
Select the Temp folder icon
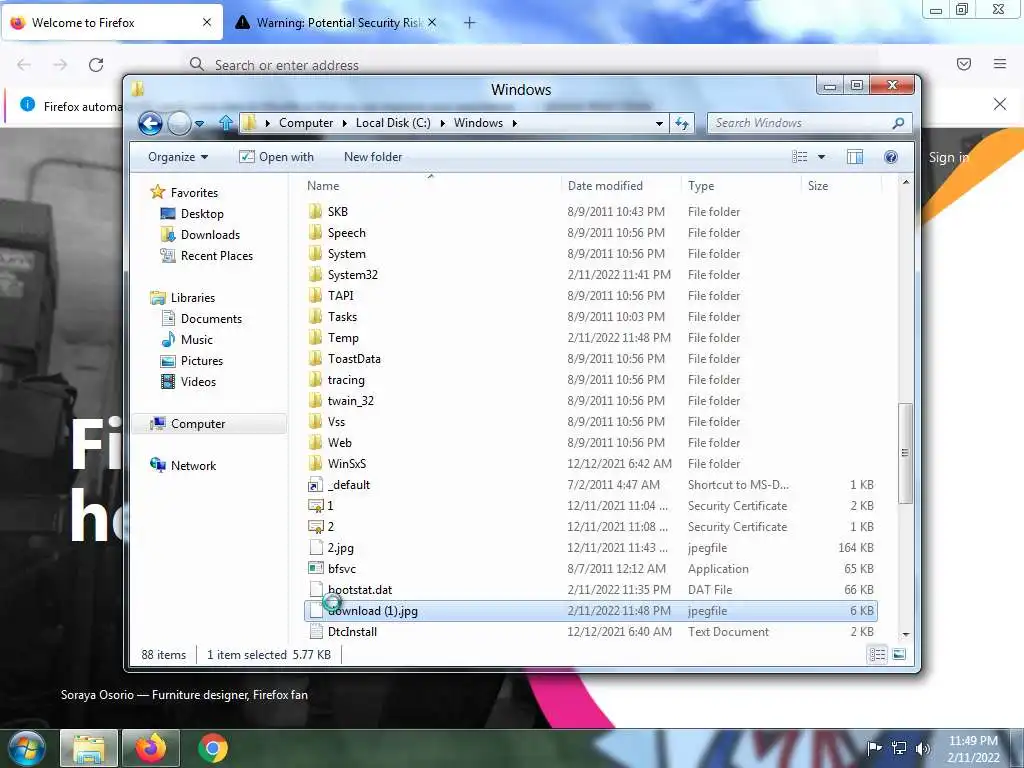[x=315, y=337]
